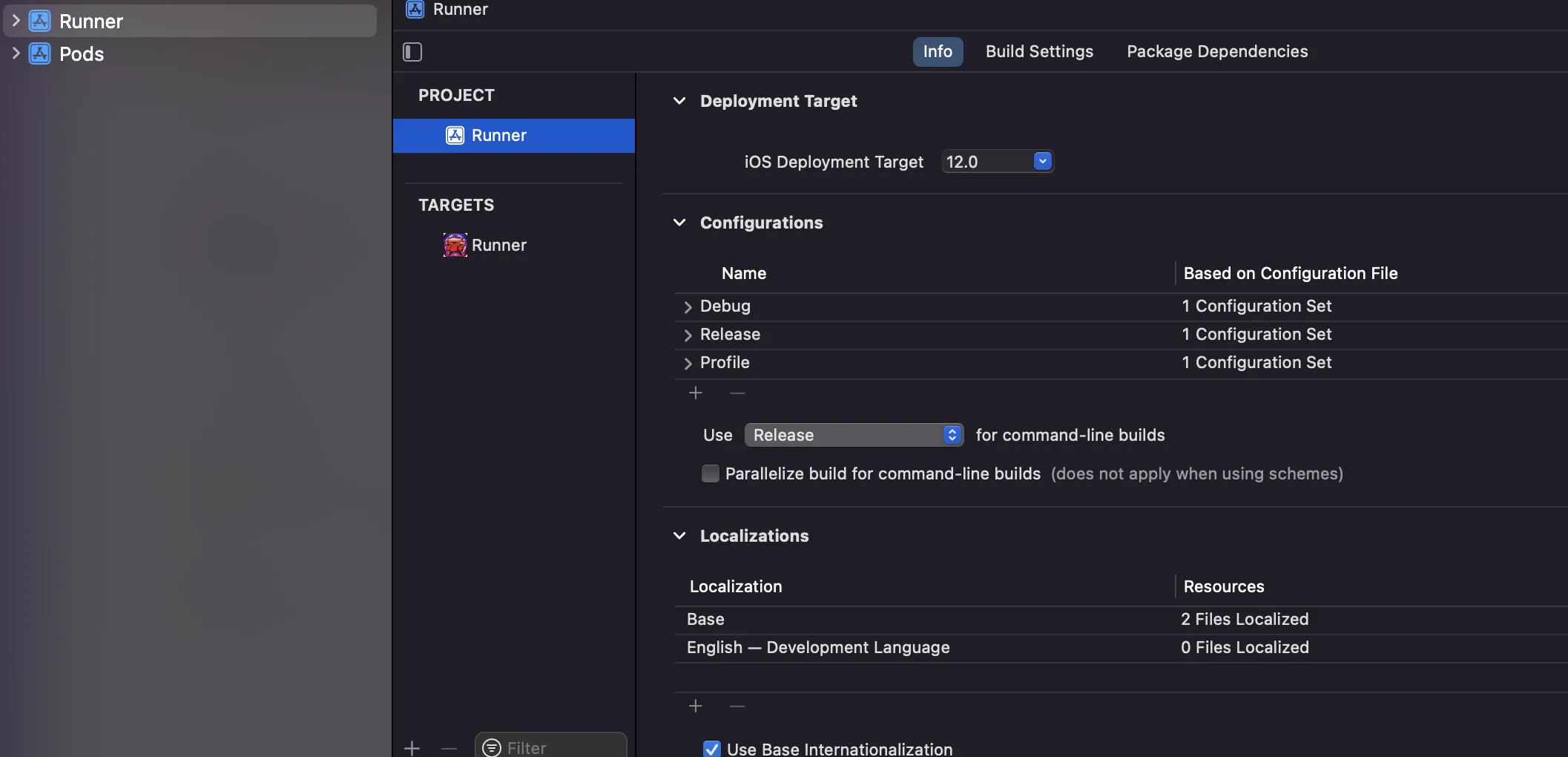The height and width of the screenshot is (757, 1568).
Task: Click '2 Files Localized' resources cell
Action: (1245, 619)
